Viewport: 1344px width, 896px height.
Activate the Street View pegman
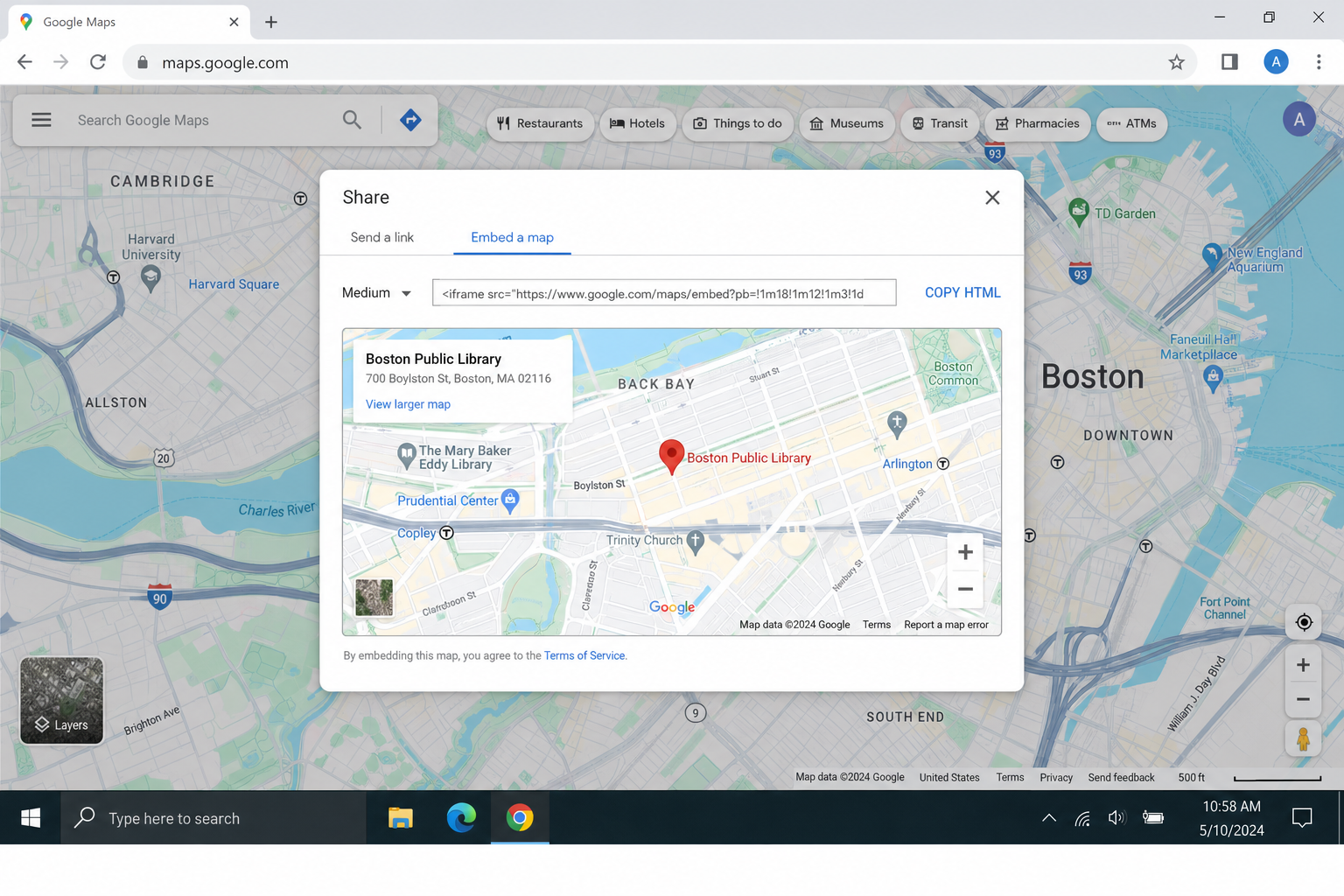click(1303, 739)
